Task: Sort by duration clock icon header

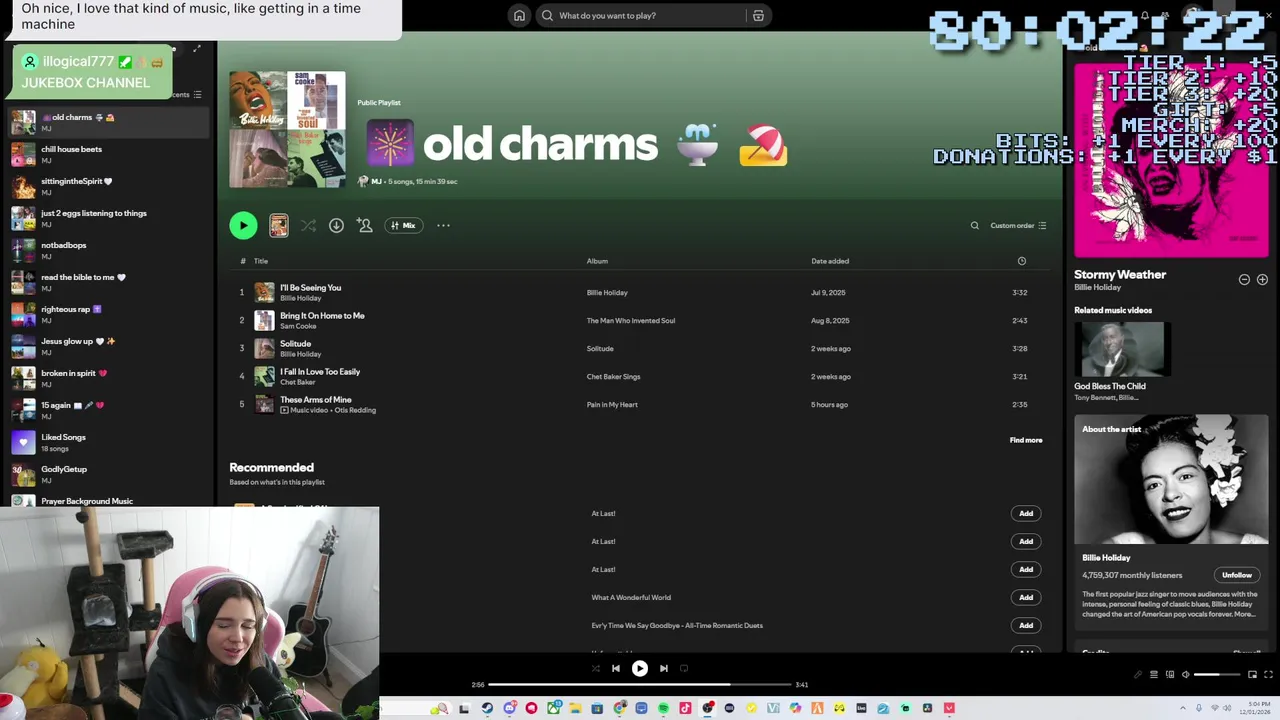Action: coord(1021,261)
